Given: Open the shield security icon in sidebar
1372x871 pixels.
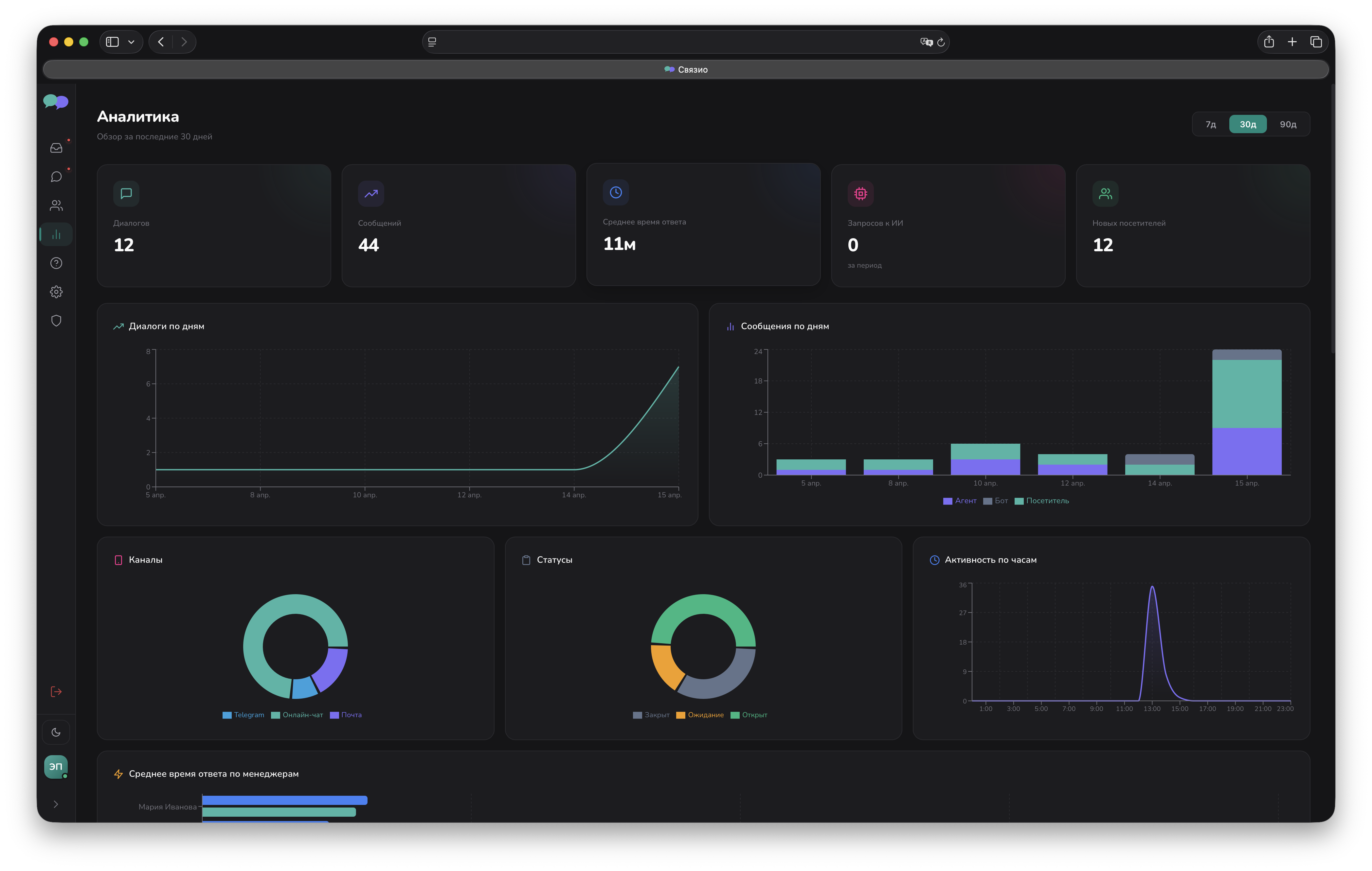Looking at the screenshot, I should click(x=56, y=321).
